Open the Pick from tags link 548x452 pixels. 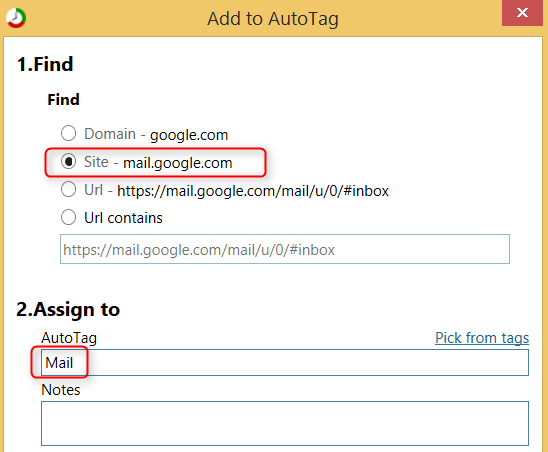[482, 338]
